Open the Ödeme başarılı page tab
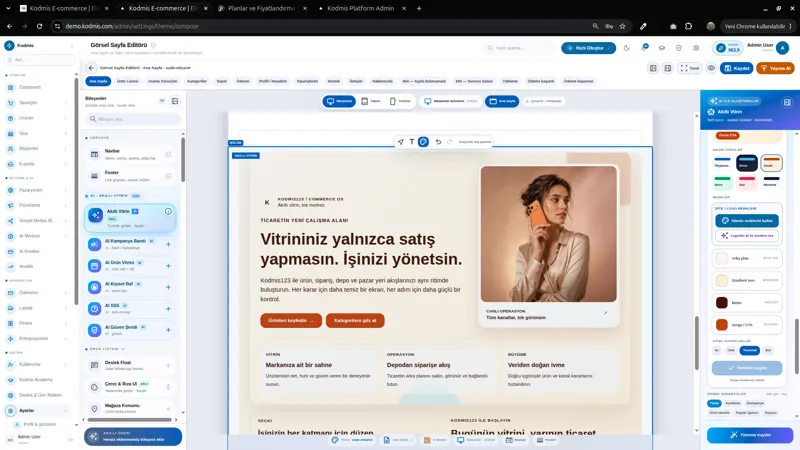This screenshot has width=800, height=450. click(x=540, y=81)
